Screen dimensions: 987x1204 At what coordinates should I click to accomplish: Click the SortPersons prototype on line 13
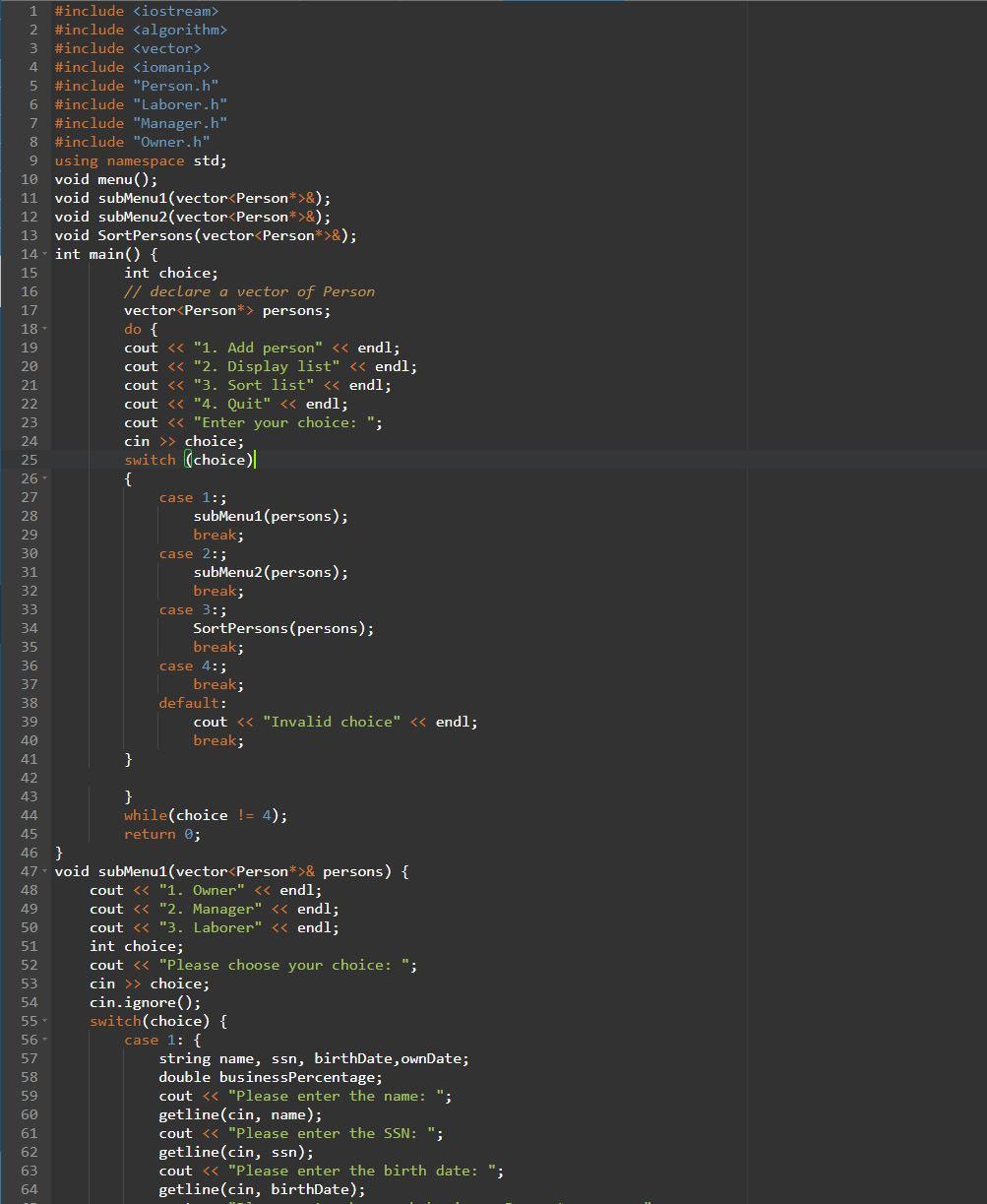coord(206,235)
